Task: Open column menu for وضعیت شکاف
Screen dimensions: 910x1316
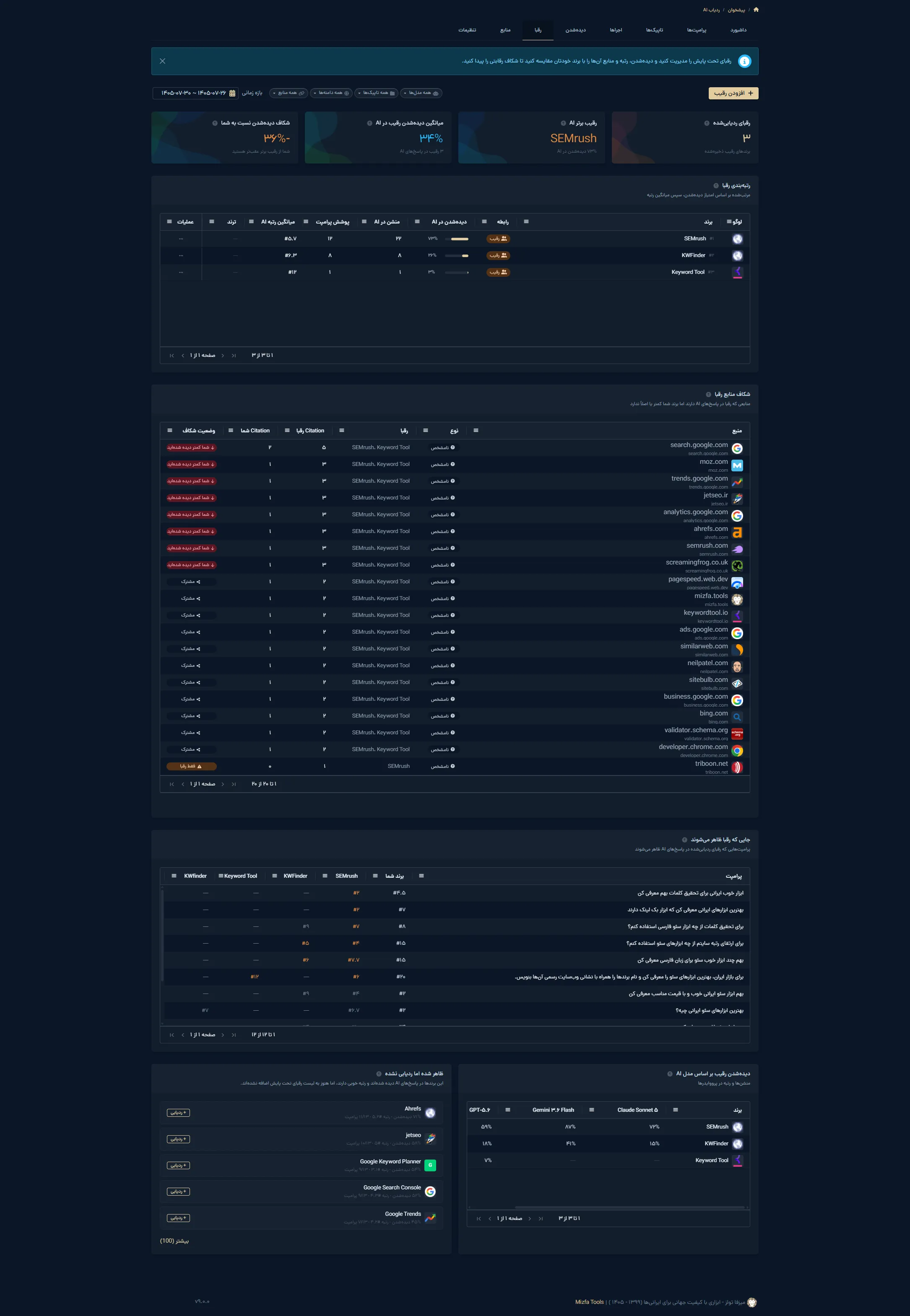Action: (x=170, y=431)
